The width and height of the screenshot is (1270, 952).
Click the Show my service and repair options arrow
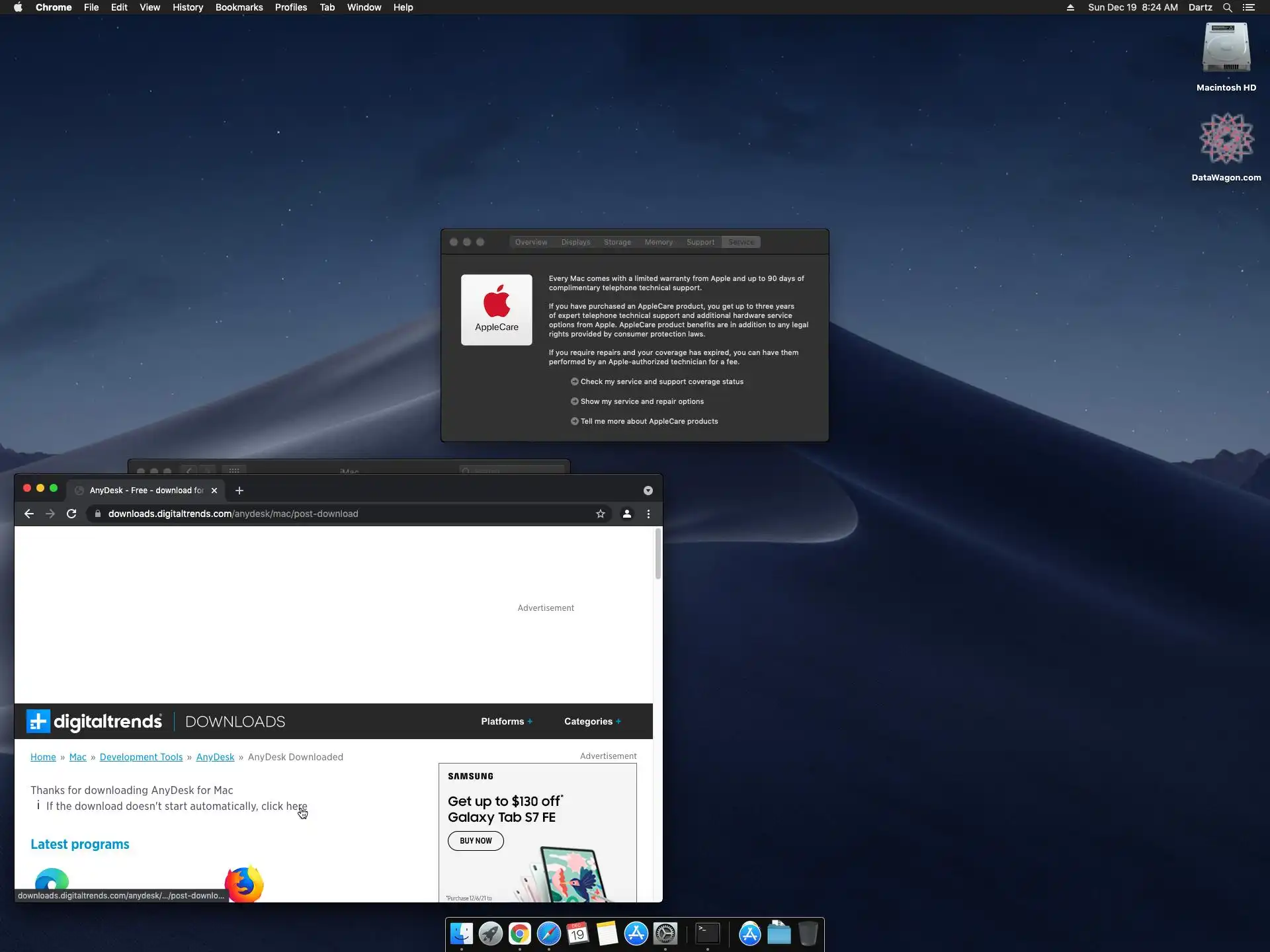pyautogui.click(x=574, y=401)
